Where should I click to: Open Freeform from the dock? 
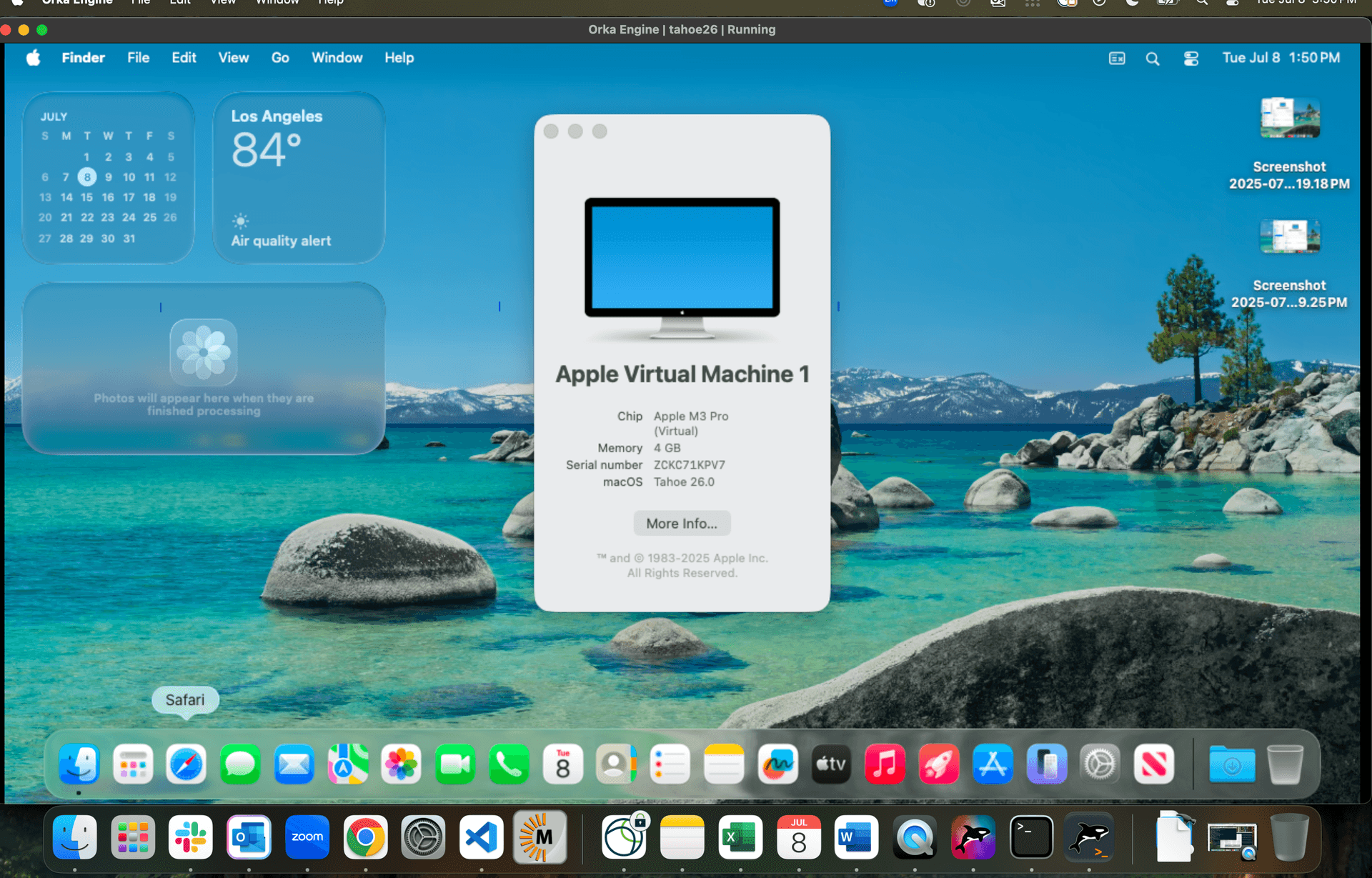pyautogui.click(x=777, y=764)
